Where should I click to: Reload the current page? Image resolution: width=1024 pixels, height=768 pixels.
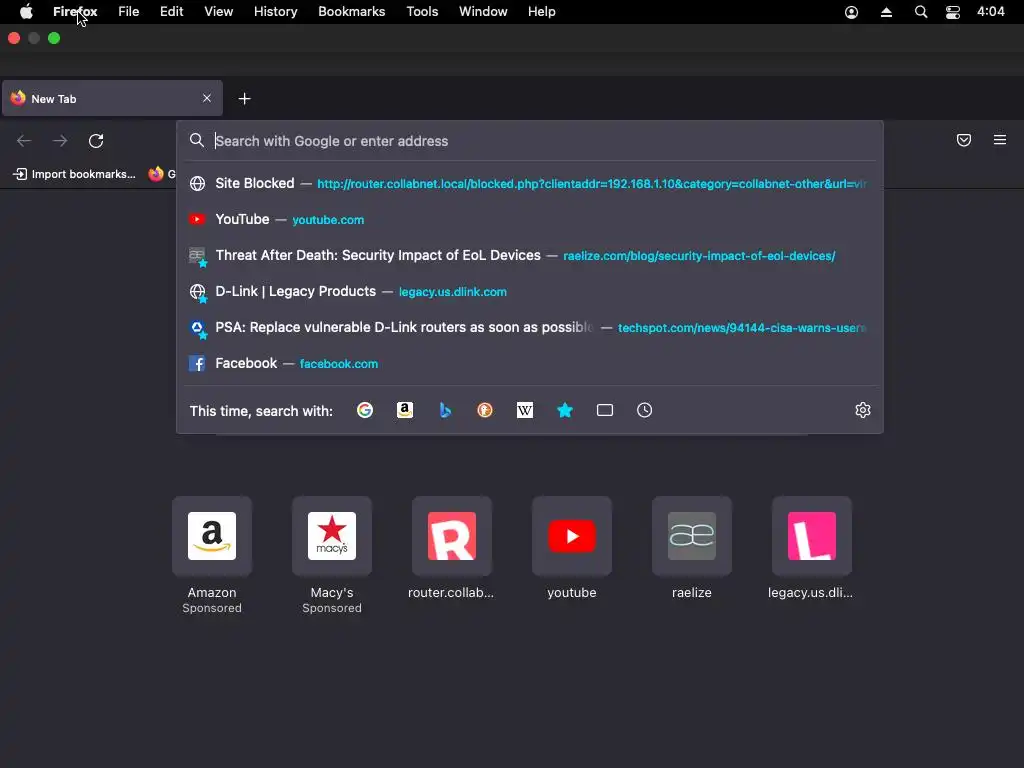96,141
